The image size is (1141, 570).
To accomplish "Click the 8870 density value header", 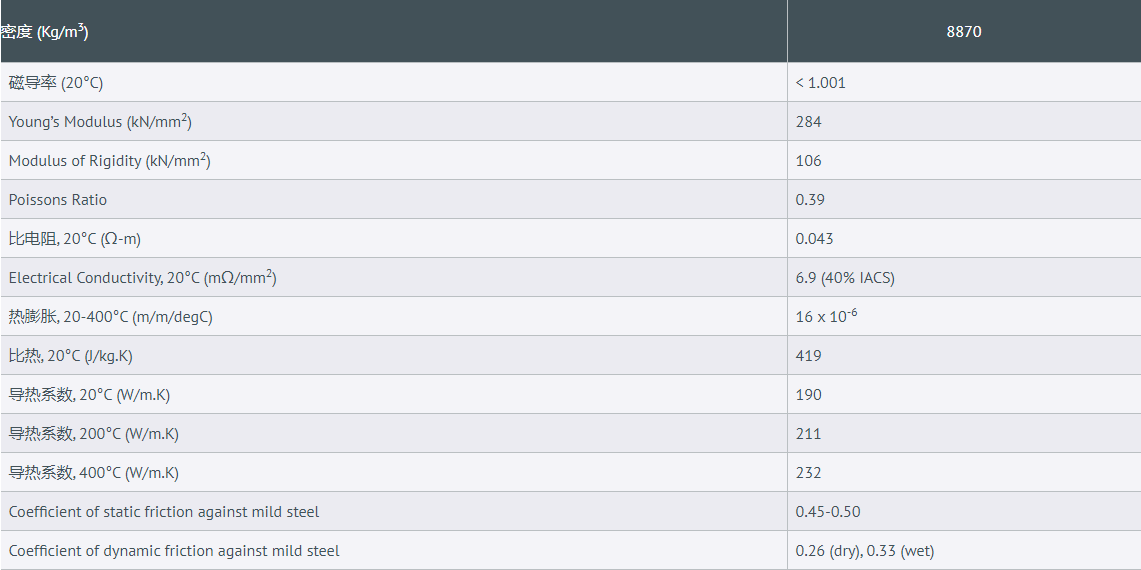I will point(964,32).
